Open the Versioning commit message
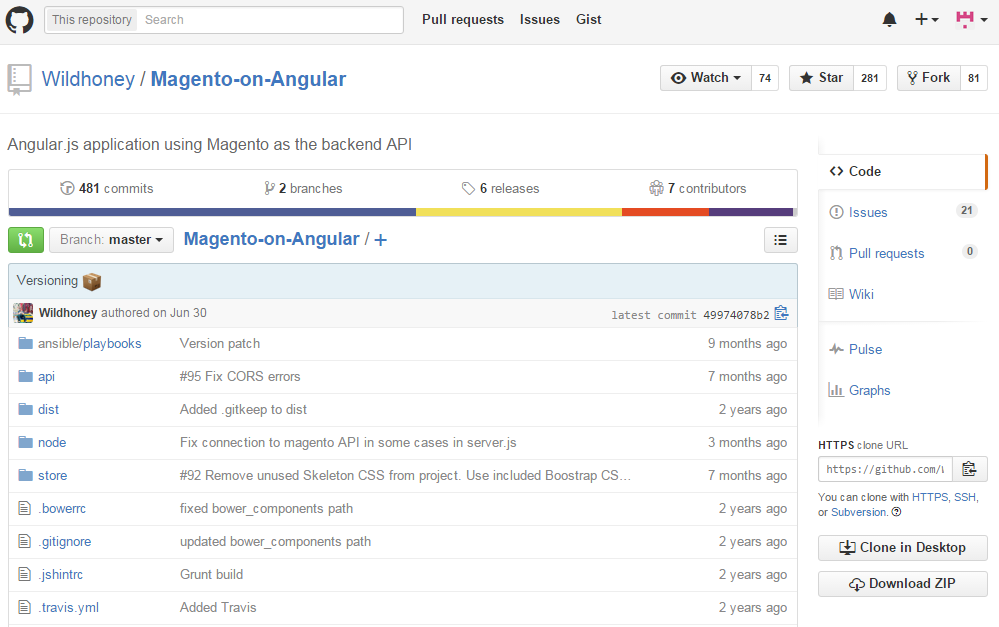The height and width of the screenshot is (627, 999). 47,281
